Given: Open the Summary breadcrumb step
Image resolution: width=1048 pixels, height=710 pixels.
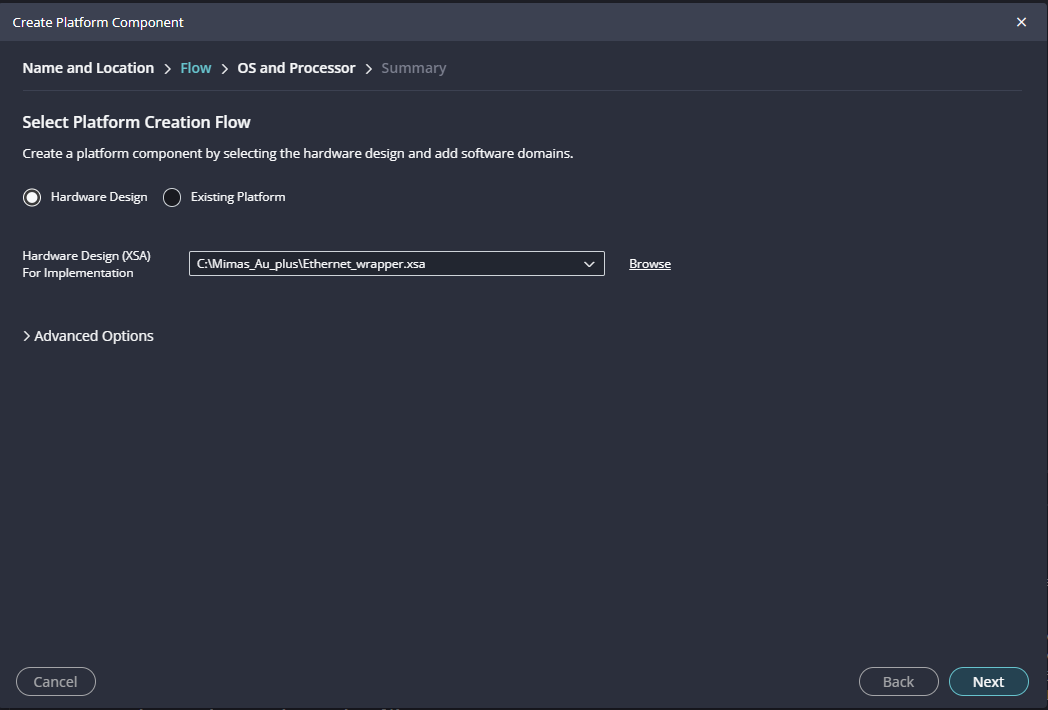Looking at the screenshot, I should pos(413,68).
